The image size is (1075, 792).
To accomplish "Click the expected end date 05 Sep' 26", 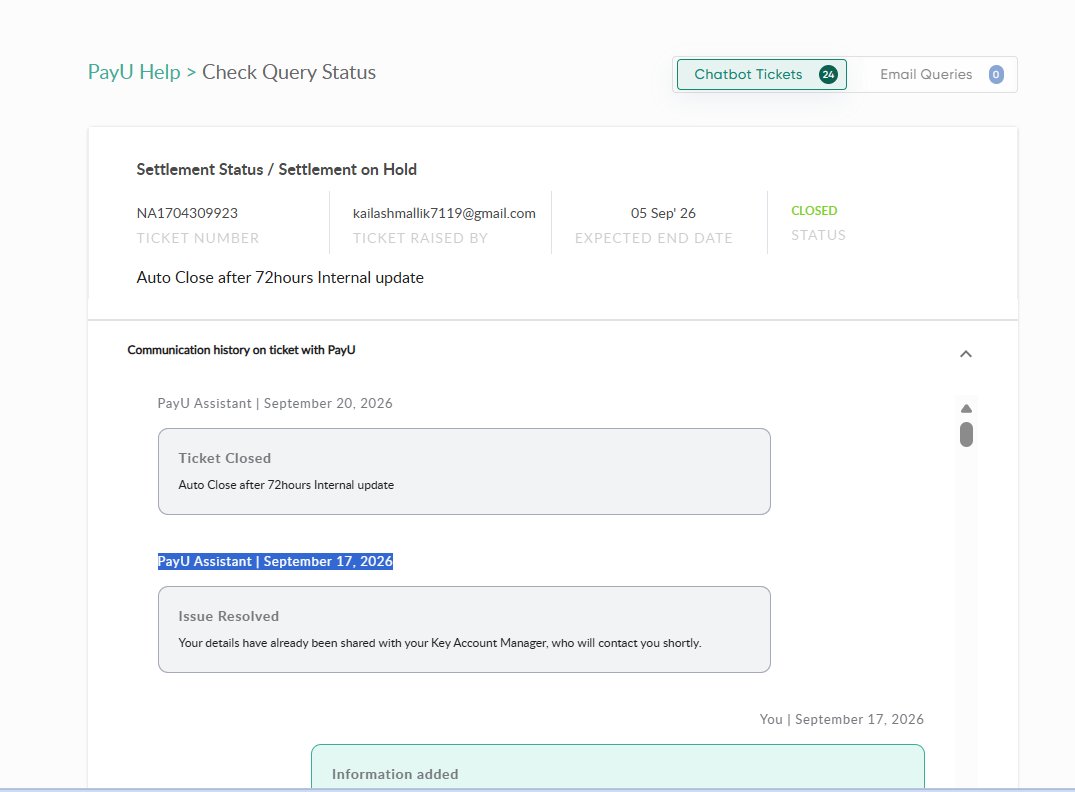I will [x=663, y=213].
